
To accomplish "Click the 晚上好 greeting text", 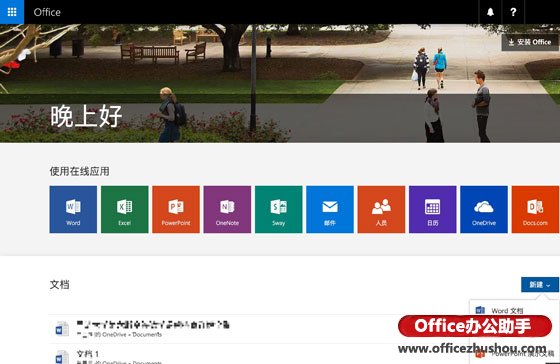I will tap(86, 116).
